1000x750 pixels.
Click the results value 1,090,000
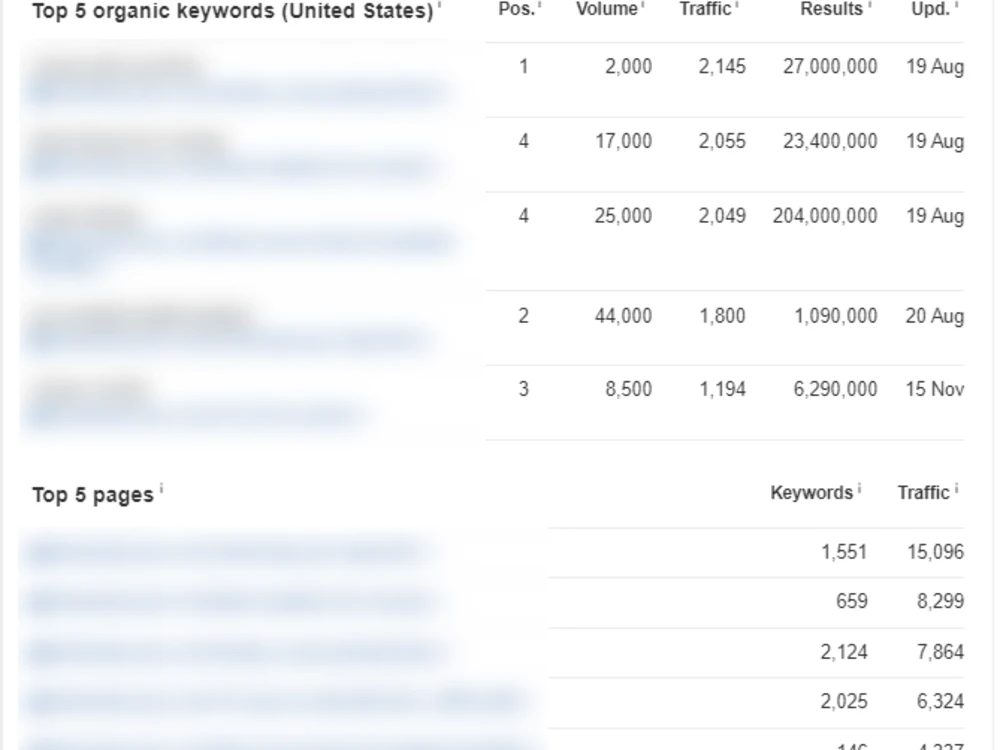(835, 316)
